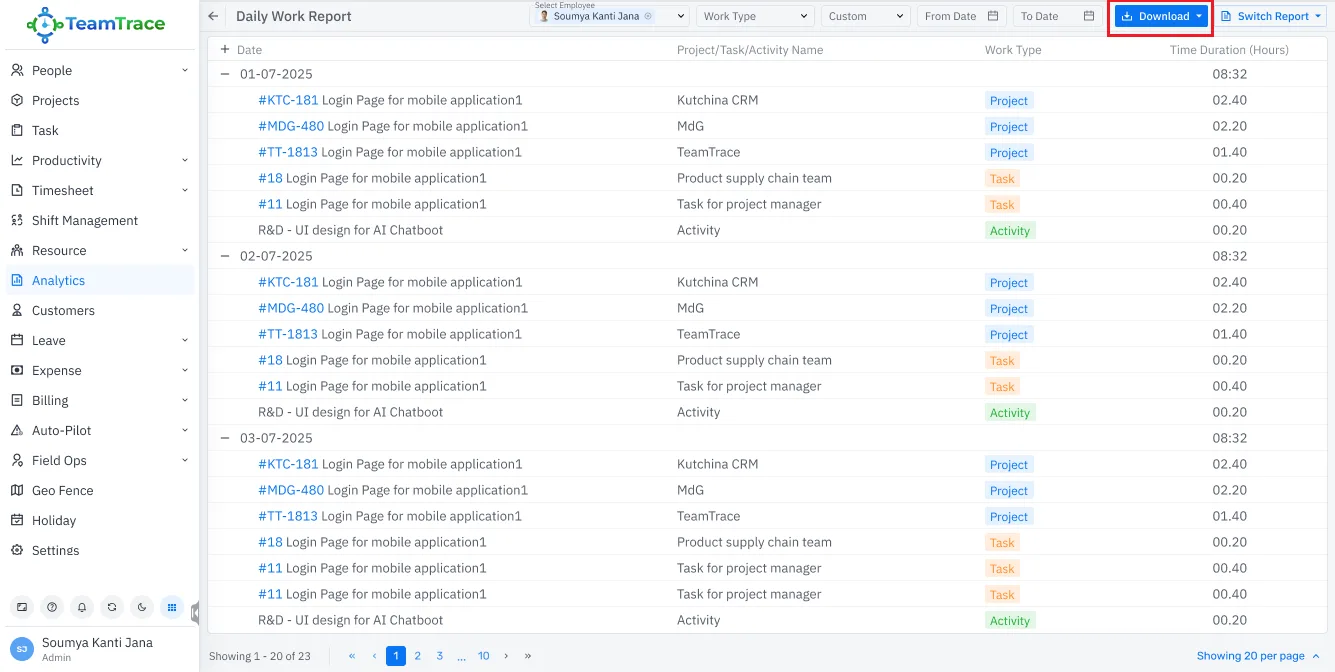Collapse the 01-07-2025 date group
Viewport: 1335px width, 672px height.
click(x=225, y=74)
